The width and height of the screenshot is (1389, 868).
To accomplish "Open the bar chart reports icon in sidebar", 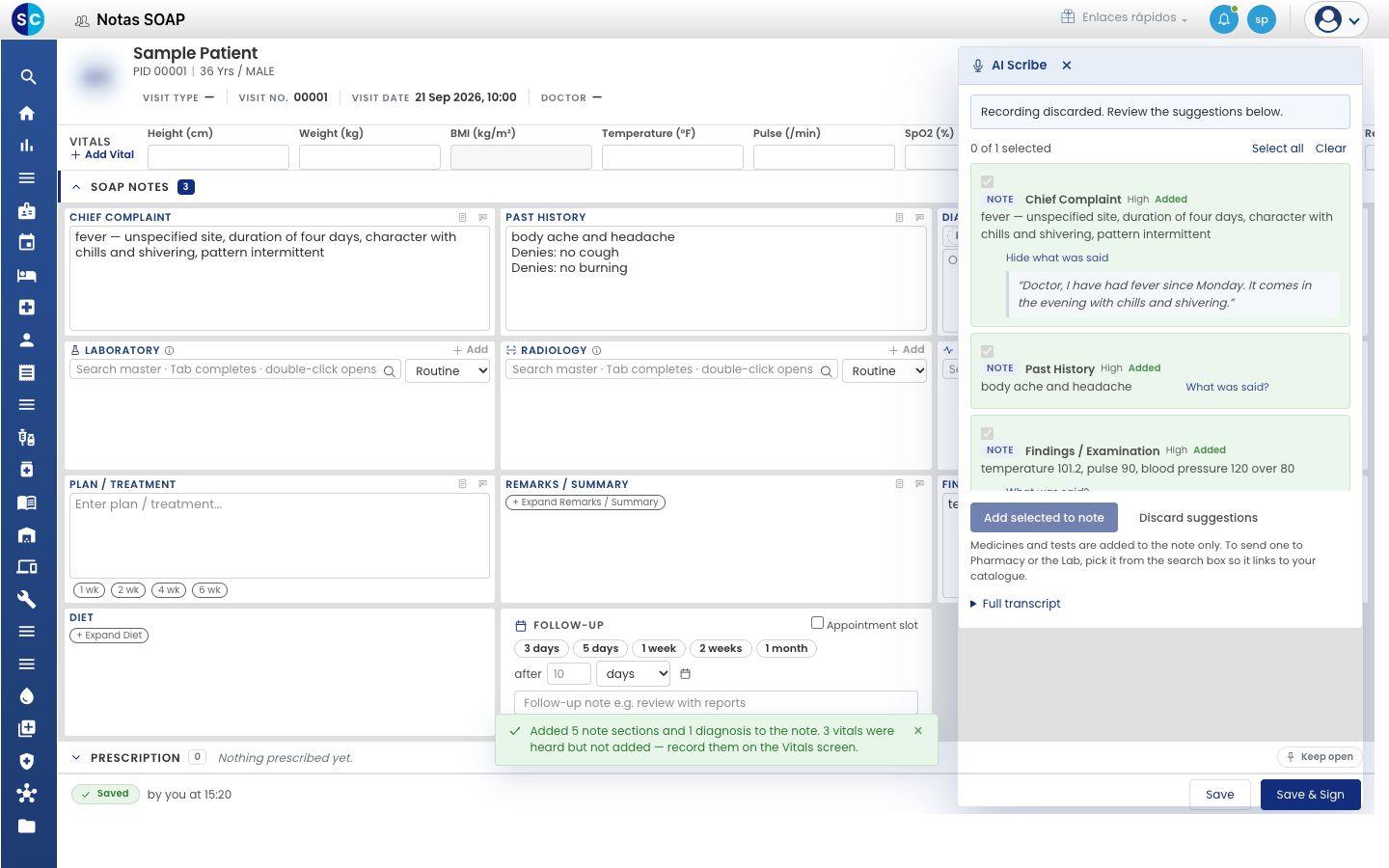I will pos(27,146).
